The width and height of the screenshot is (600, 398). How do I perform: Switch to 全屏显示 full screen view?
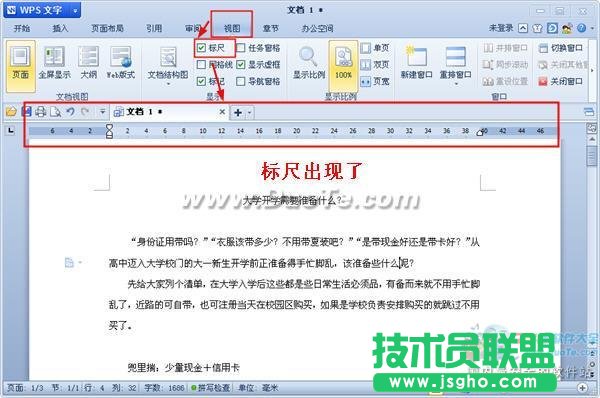pyautogui.click(x=54, y=63)
